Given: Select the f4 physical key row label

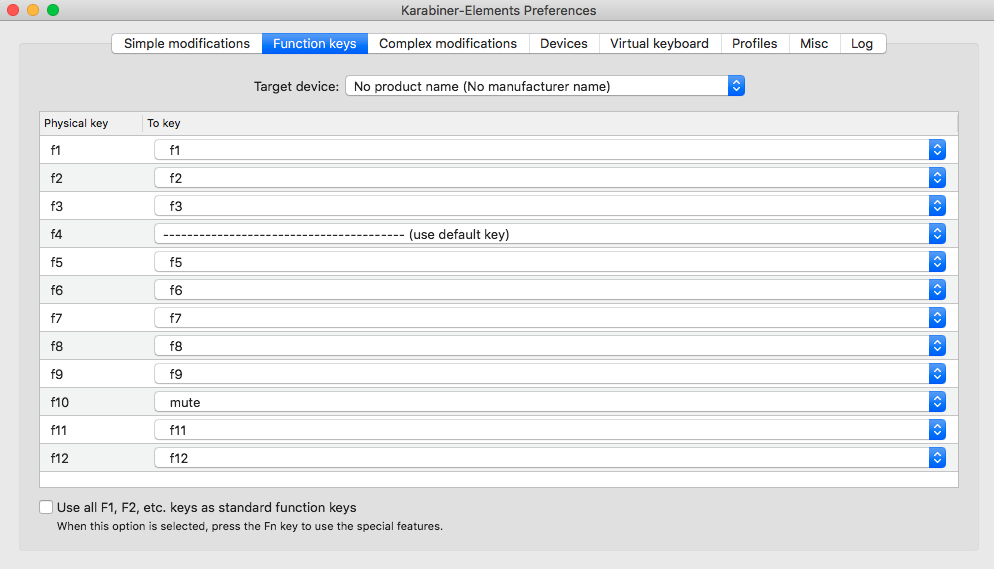Looking at the screenshot, I should tap(56, 234).
